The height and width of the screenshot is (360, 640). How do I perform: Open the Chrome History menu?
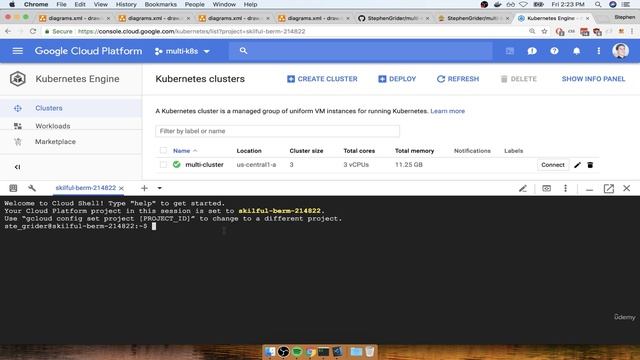coord(126,4)
